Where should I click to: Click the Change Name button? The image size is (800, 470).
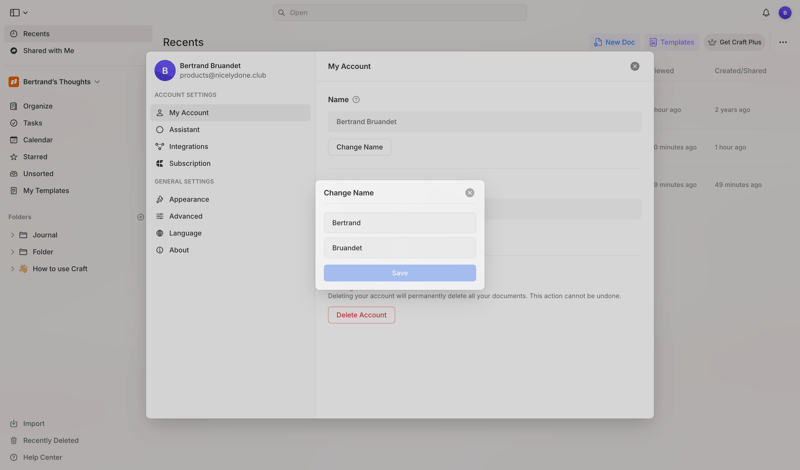point(359,147)
